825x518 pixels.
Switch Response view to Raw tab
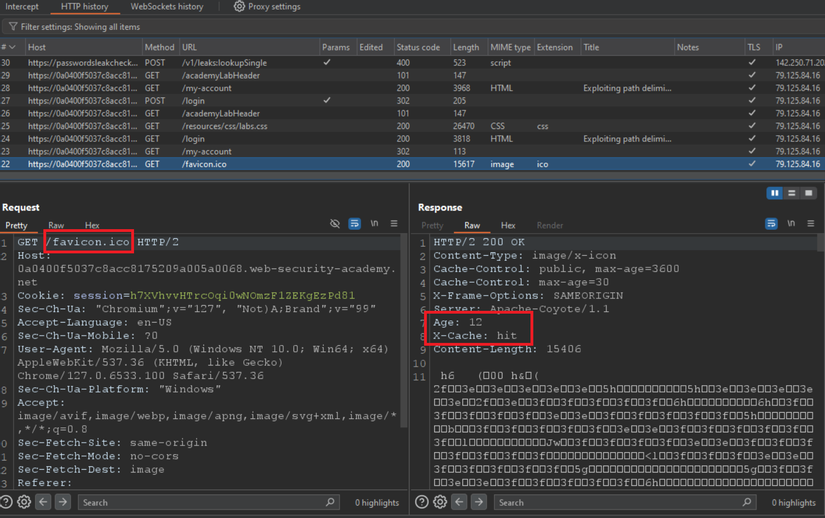[x=472, y=225]
